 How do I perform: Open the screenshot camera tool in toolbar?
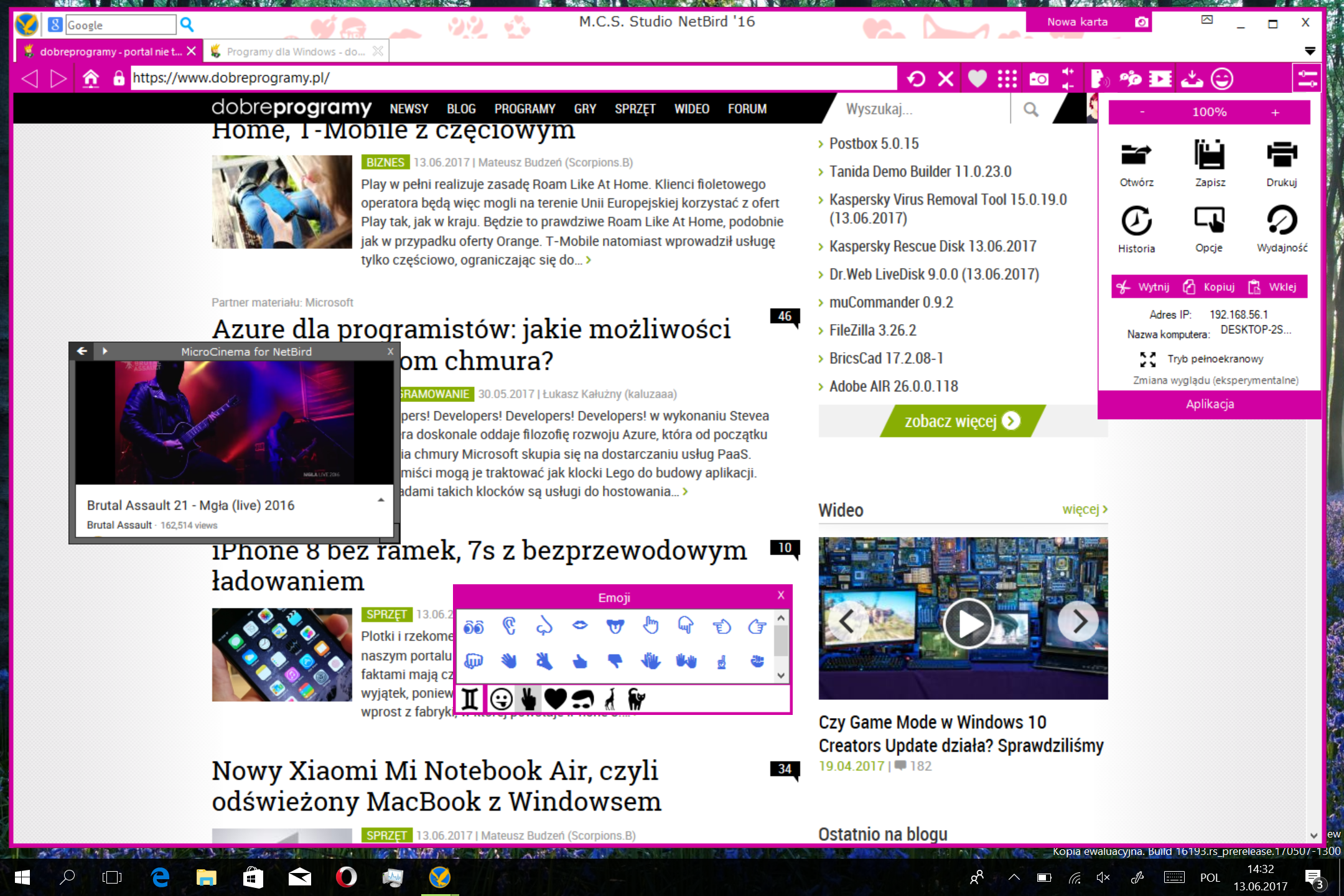1038,79
